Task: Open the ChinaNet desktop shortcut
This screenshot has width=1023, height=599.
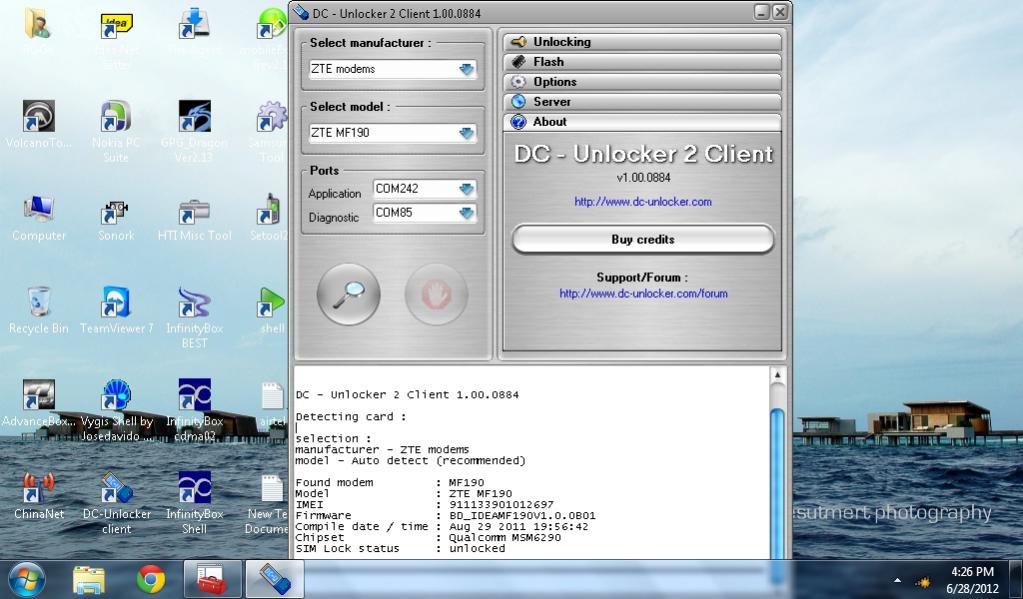Action: [39, 490]
